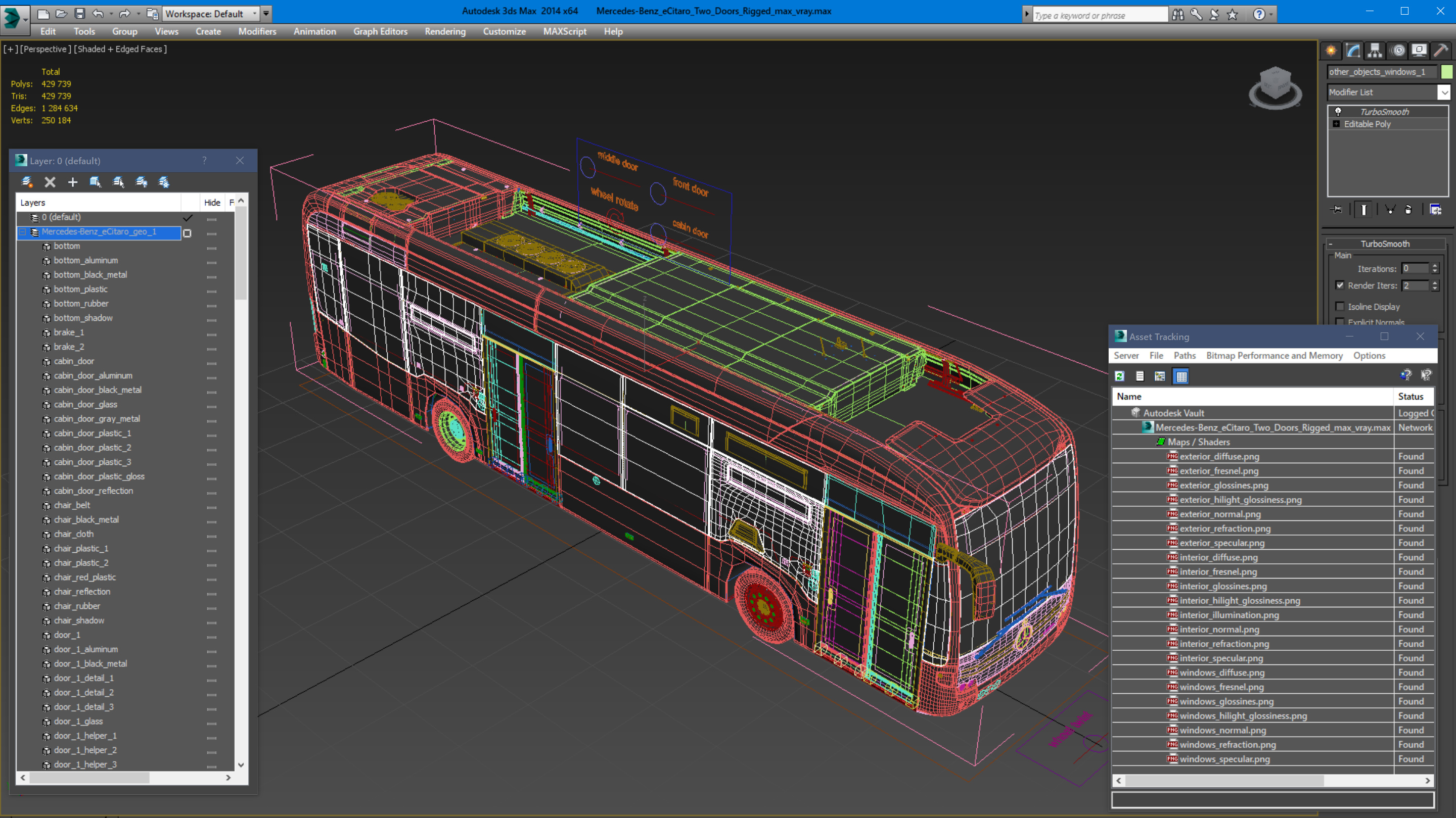The width and height of the screenshot is (1456, 818).
Task: Open the Create command panel tab
Action: click(x=1331, y=51)
